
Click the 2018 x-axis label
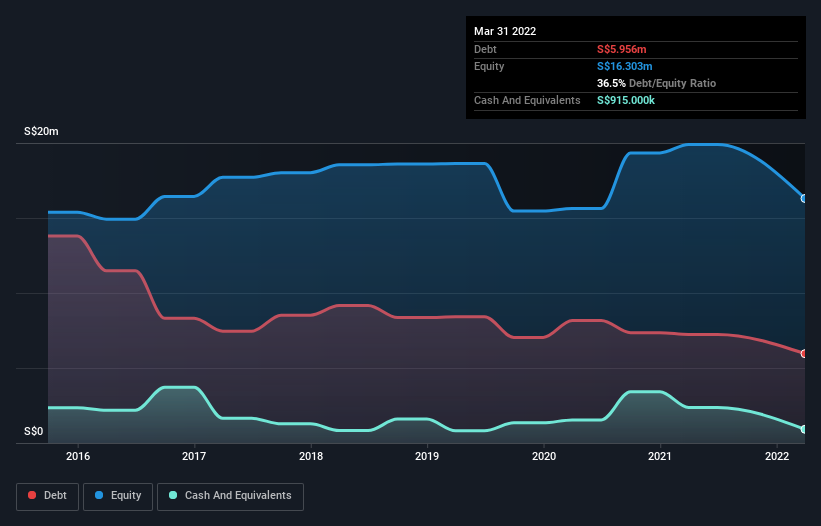pos(311,456)
